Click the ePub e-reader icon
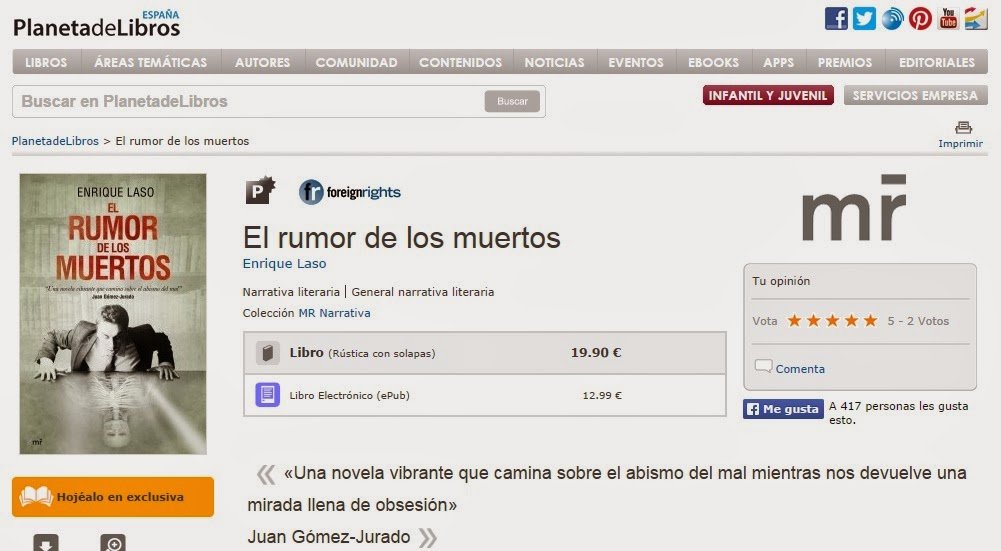Screen dimensions: 1001x551 tap(267, 395)
